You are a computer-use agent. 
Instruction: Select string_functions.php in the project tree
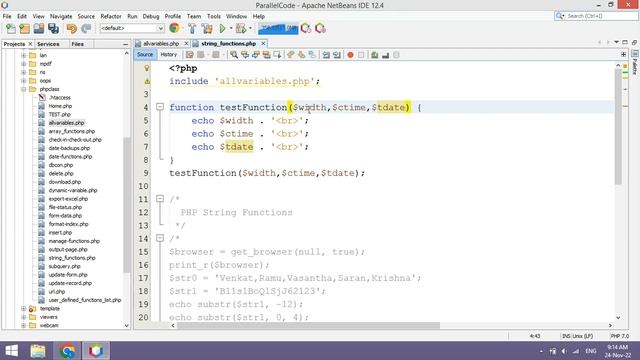pyautogui.click(x=72, y=258)
